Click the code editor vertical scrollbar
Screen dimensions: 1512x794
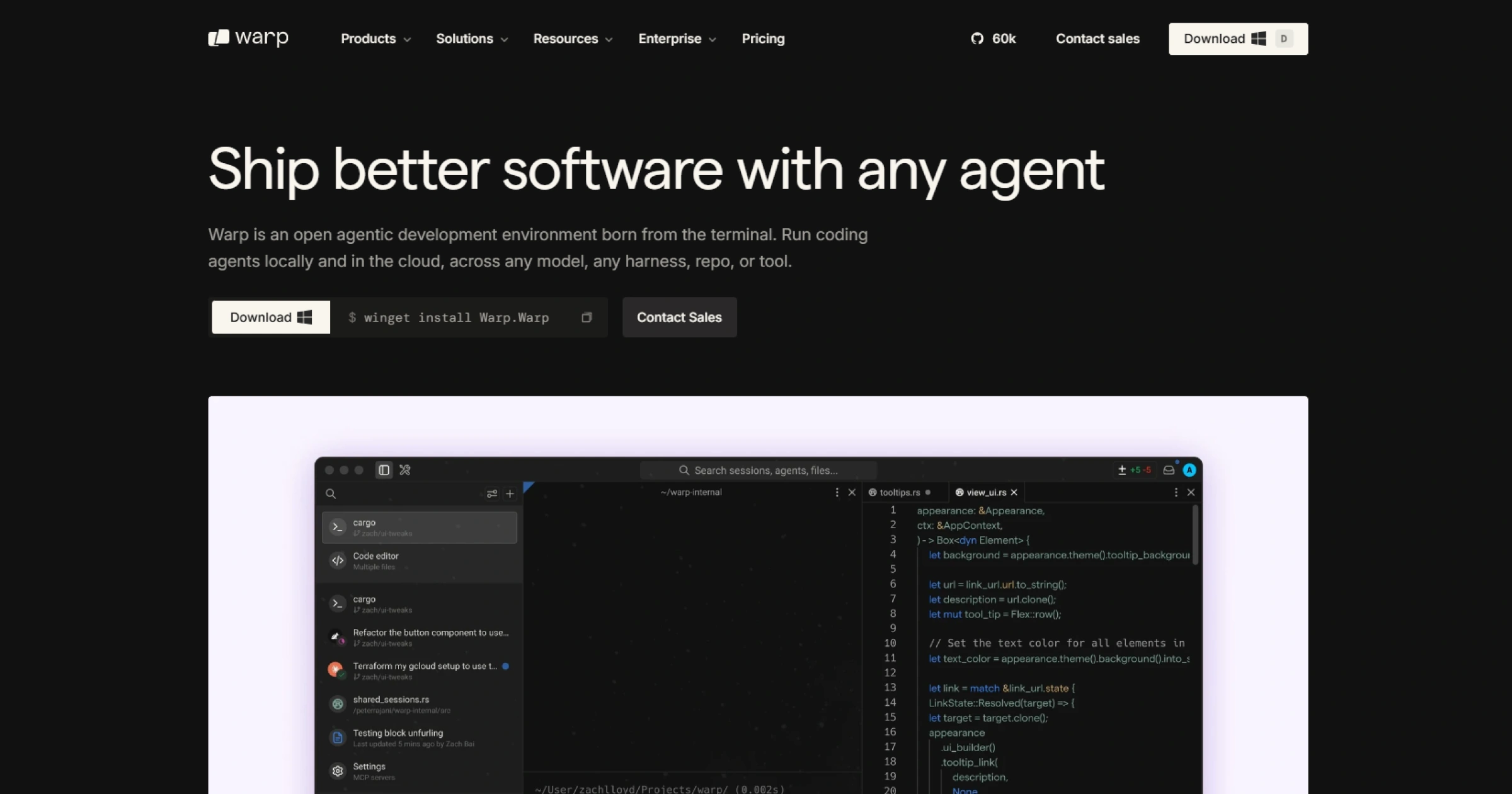click(x=1195, y=534)
